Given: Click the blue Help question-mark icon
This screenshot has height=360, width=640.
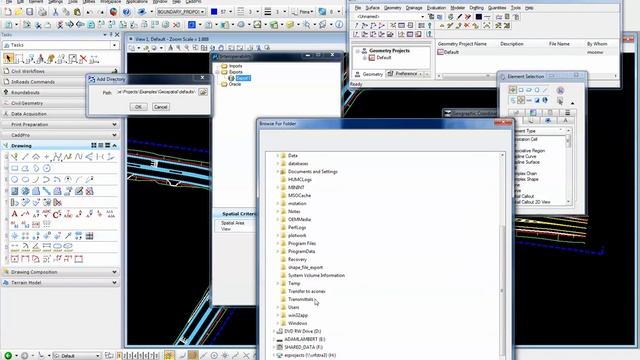Looking at the screenshot, I should 127,12.
